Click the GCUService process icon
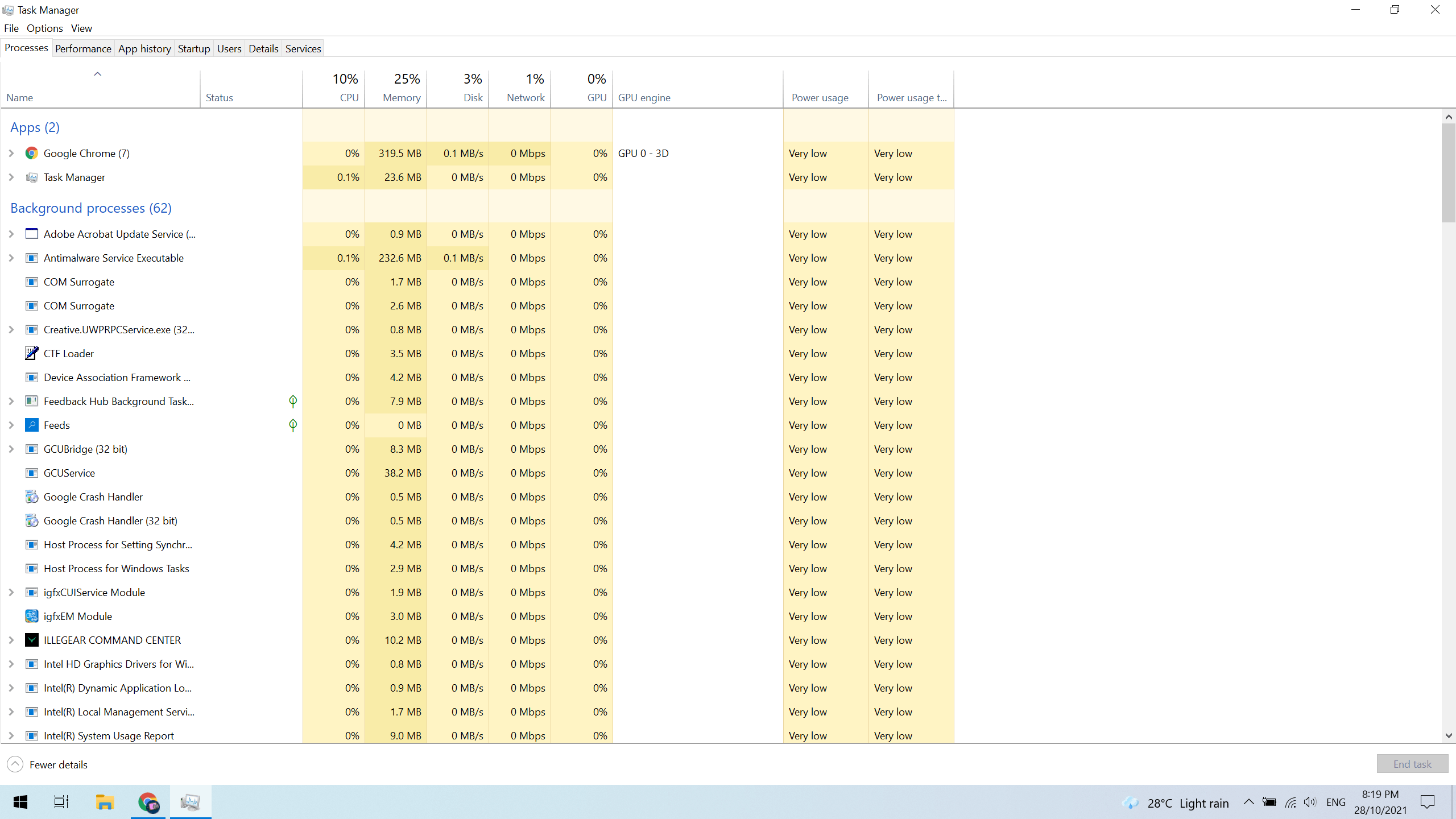Image resolution: width=1456 pixels, height=819 pixels. click(32, 473)
